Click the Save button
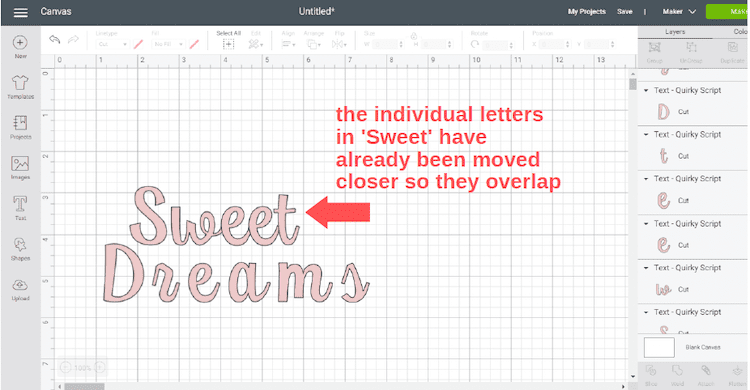750x390 pixels. coord(624,11)
